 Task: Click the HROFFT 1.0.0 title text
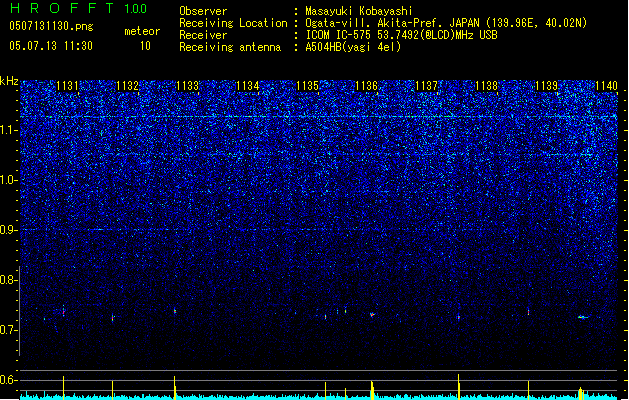(x=78, y=8)
